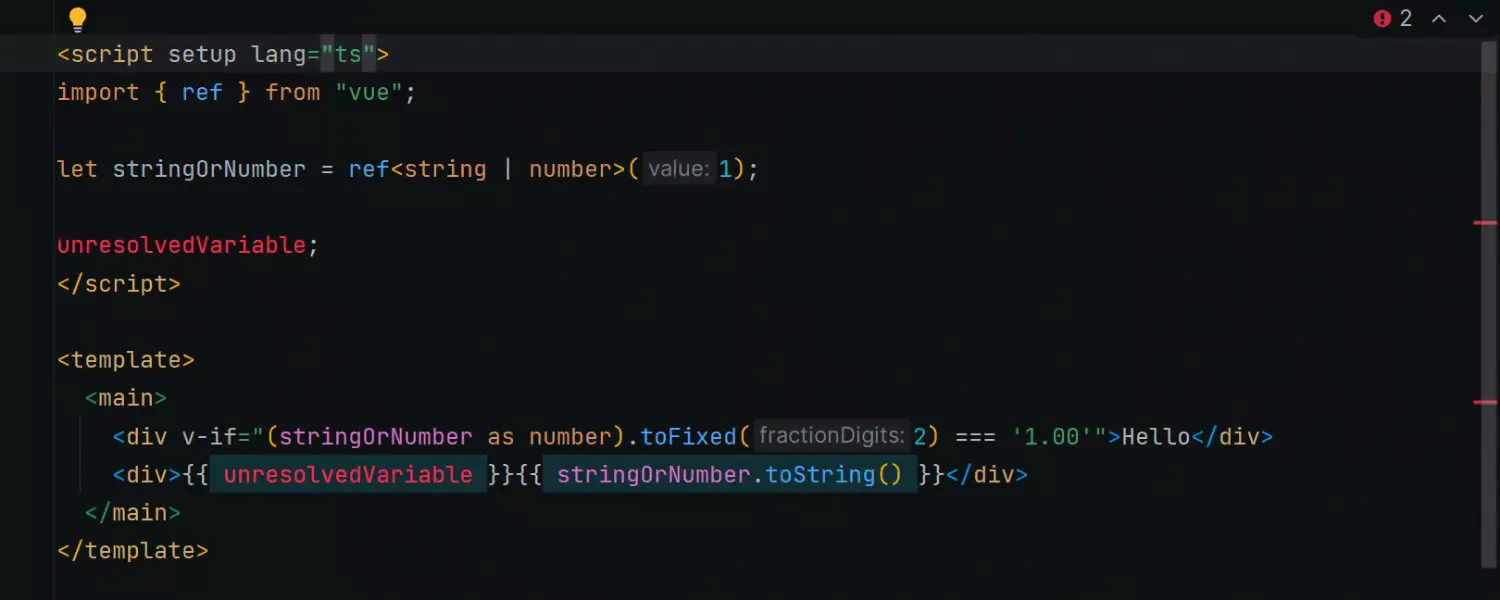Click the opening <template> tag

click(126, 359)
